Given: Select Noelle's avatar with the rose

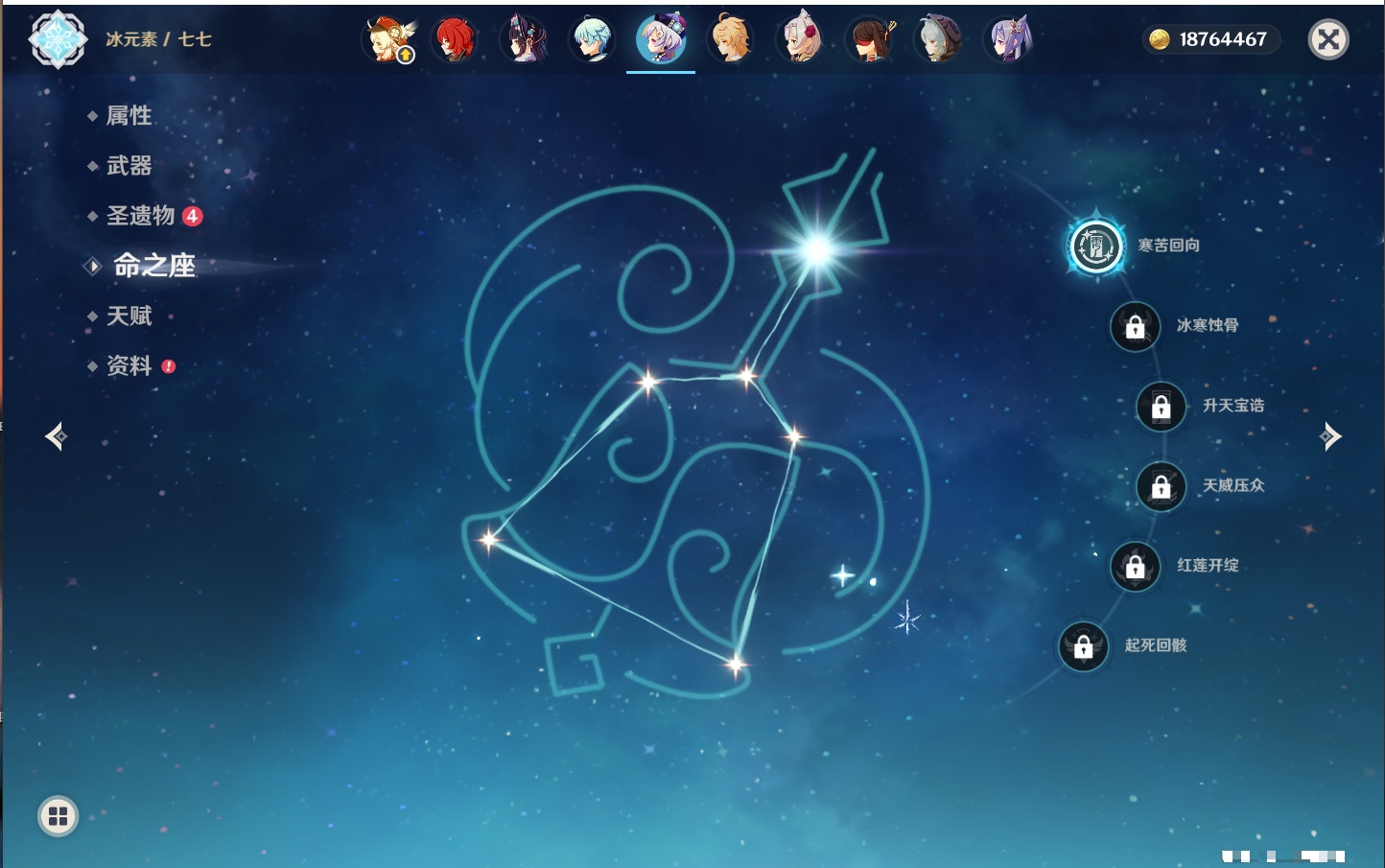Looking at the screenshot, I should (800, 39).
